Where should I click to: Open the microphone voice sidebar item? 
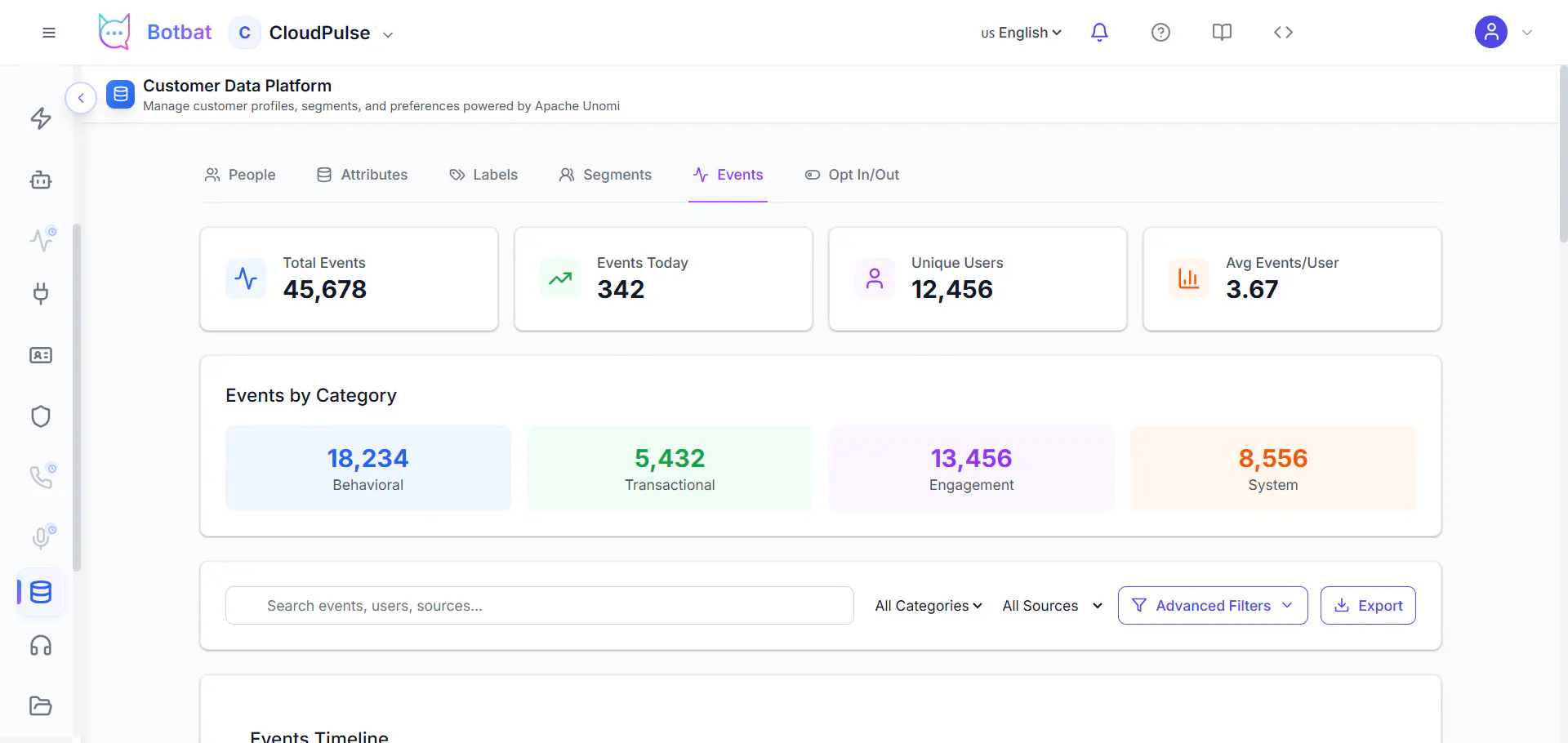tap(41, 537)
